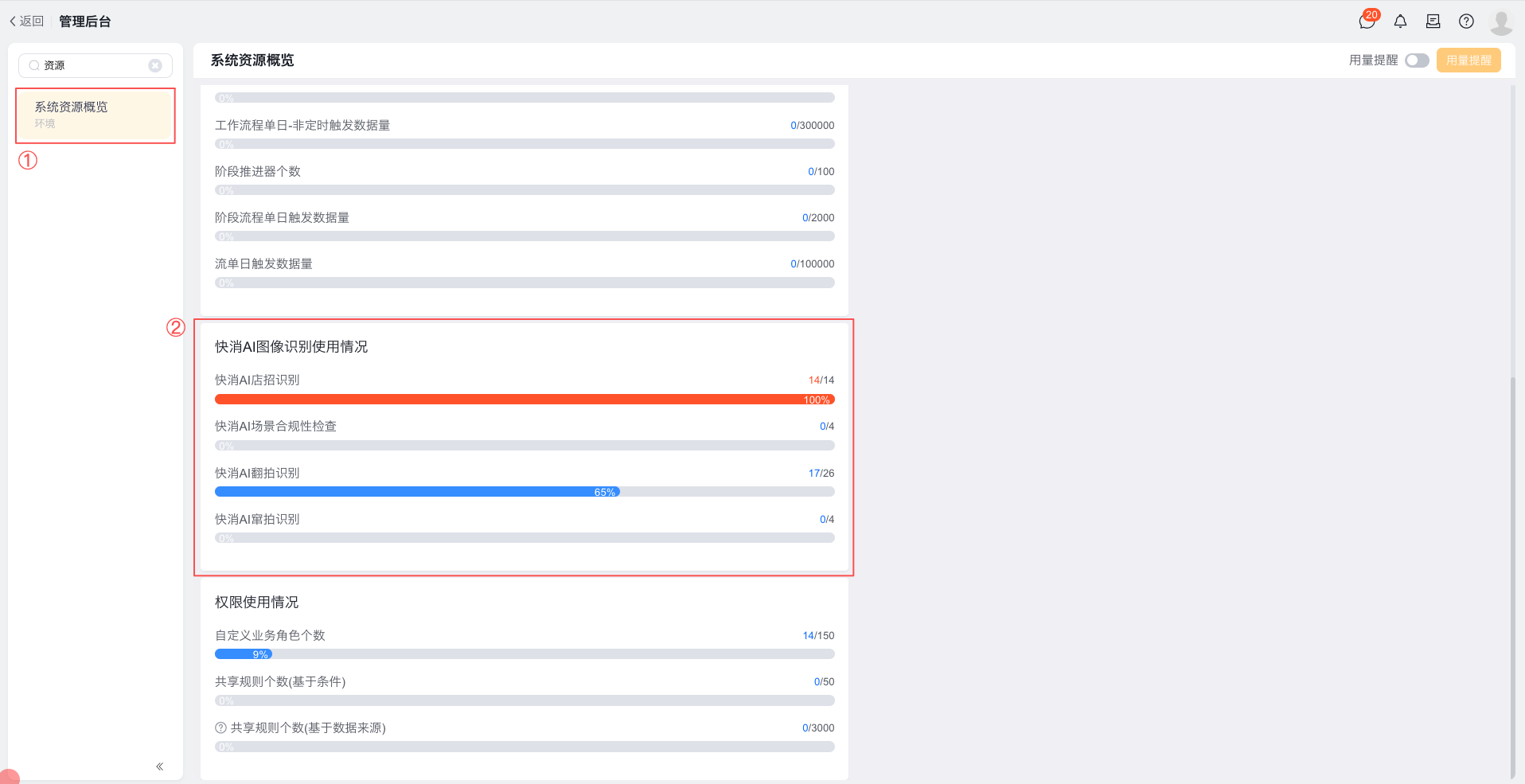This screenshot has width=1525, height=784.
Task: Open the user avatar menu
Action: click(x=1500, y=22)
